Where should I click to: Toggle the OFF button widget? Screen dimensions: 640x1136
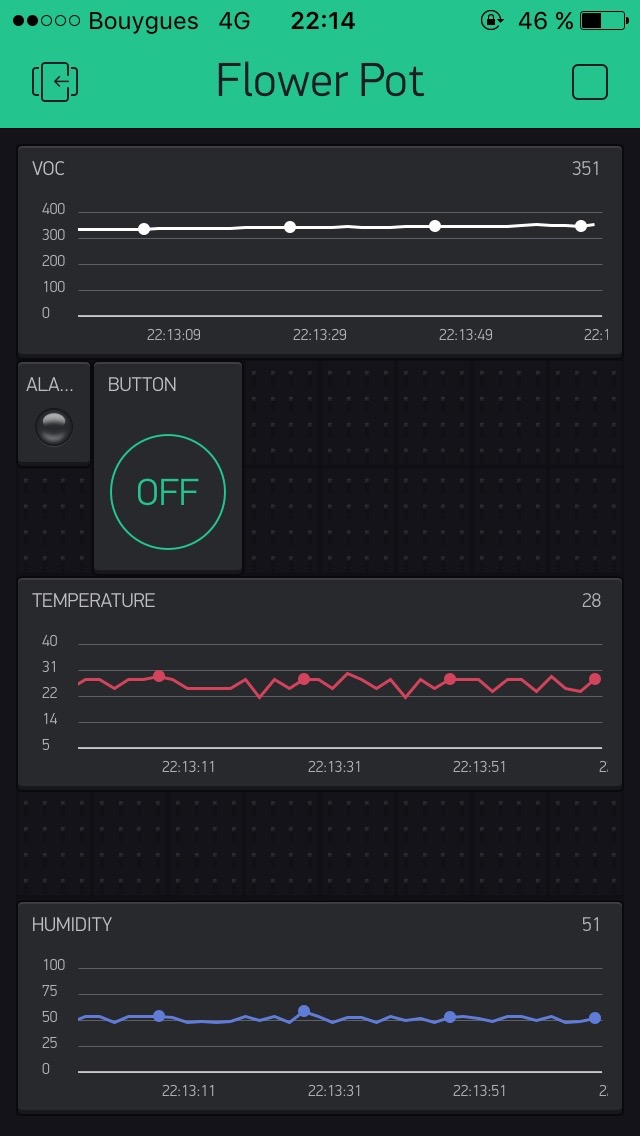(x=168, y=492)
